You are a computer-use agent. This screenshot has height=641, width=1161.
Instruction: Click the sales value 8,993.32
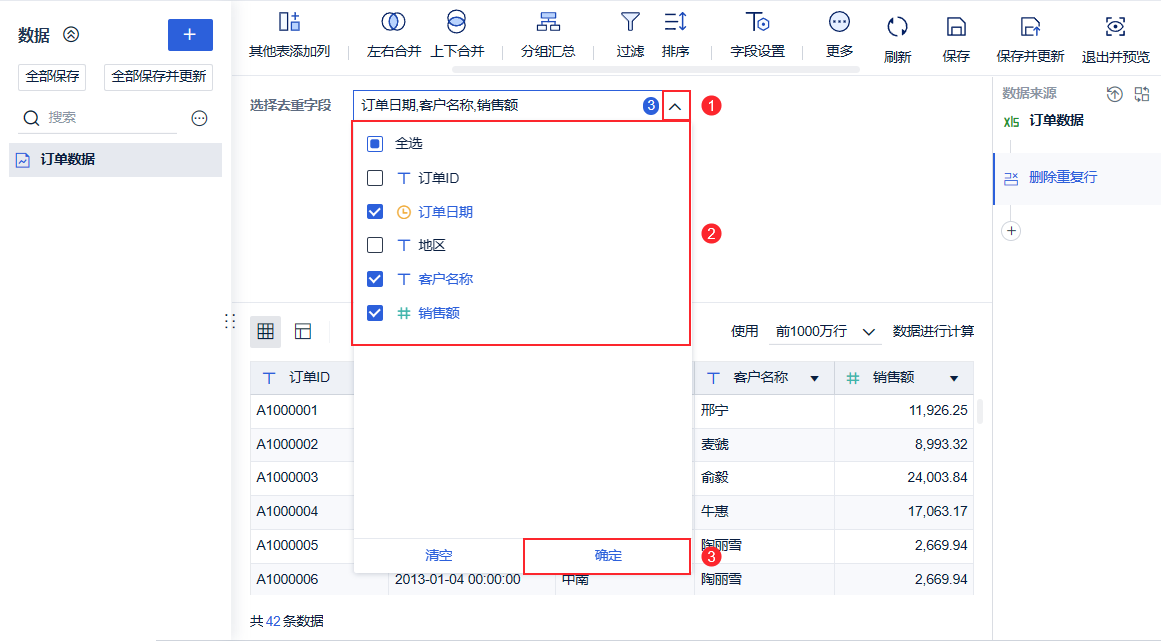(x=941, y=445)
